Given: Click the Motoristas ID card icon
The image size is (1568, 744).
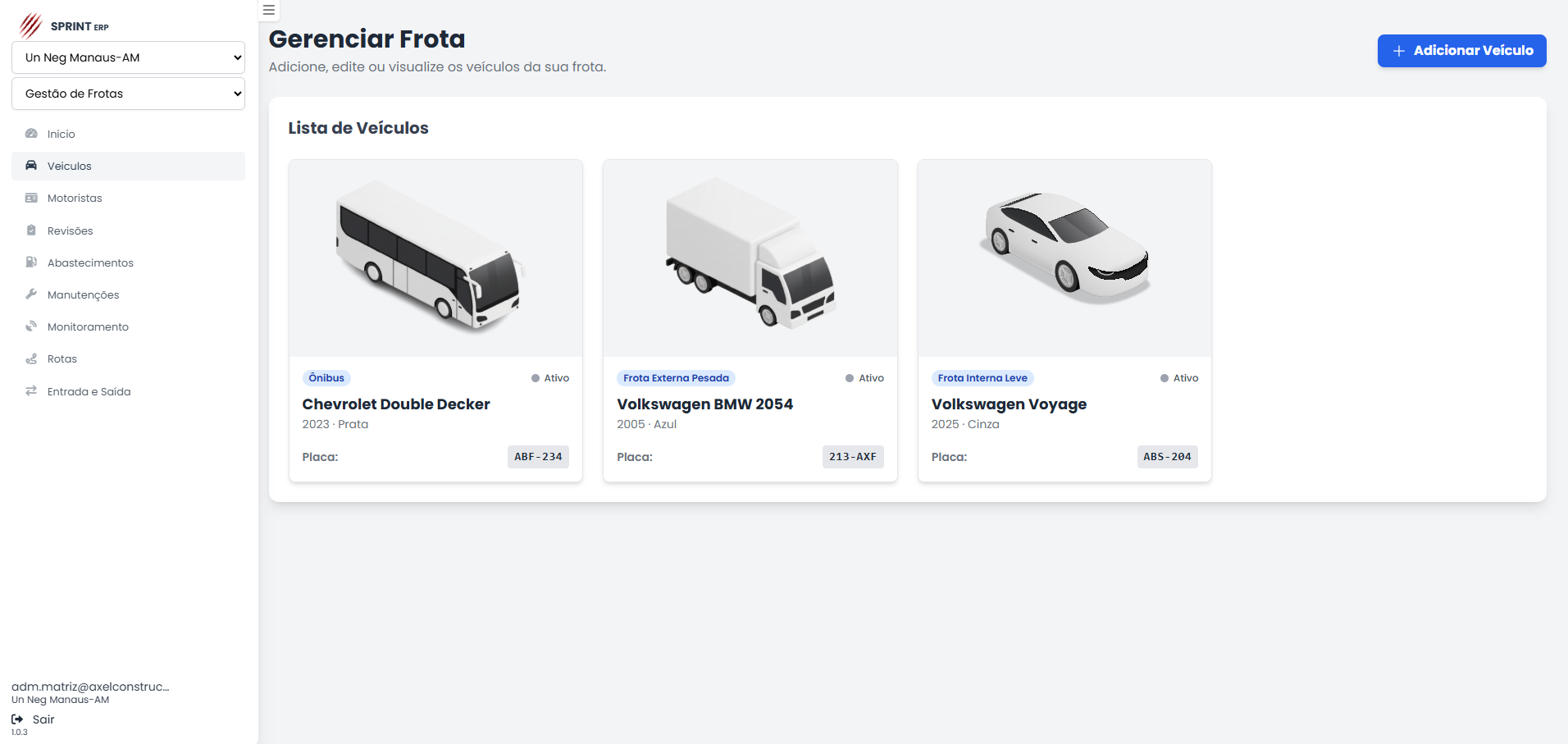Looking at the screenshot, I should (31, 199).
